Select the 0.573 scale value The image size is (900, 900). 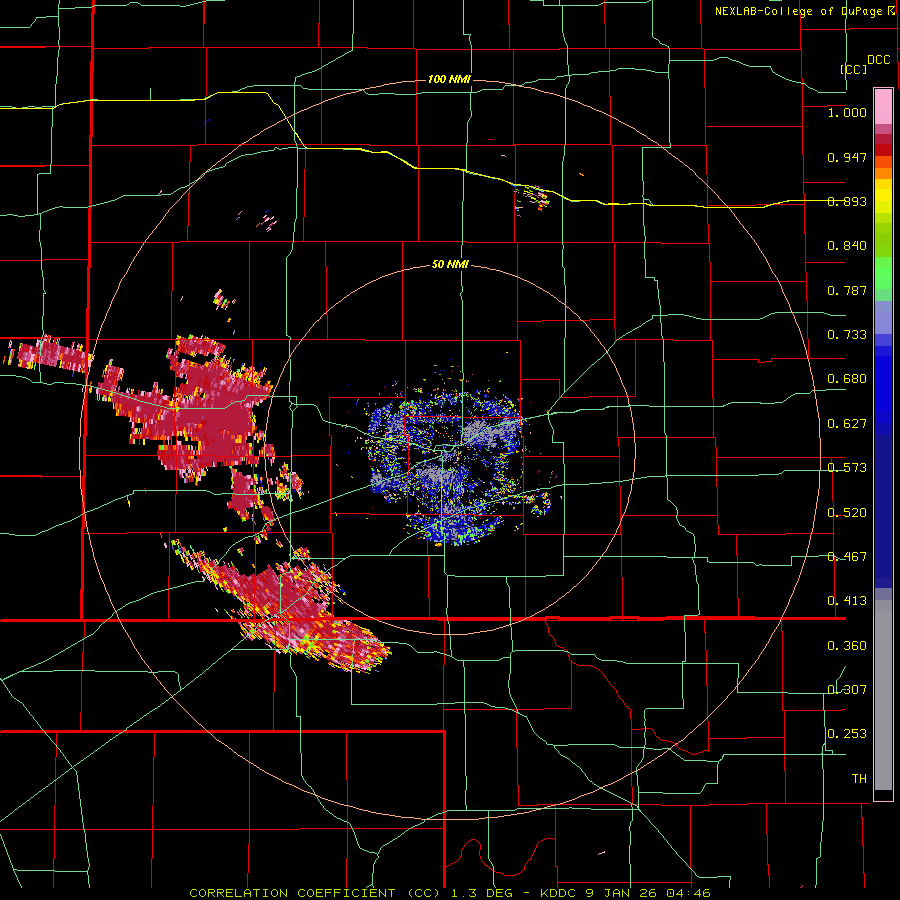tap(847, 468)
